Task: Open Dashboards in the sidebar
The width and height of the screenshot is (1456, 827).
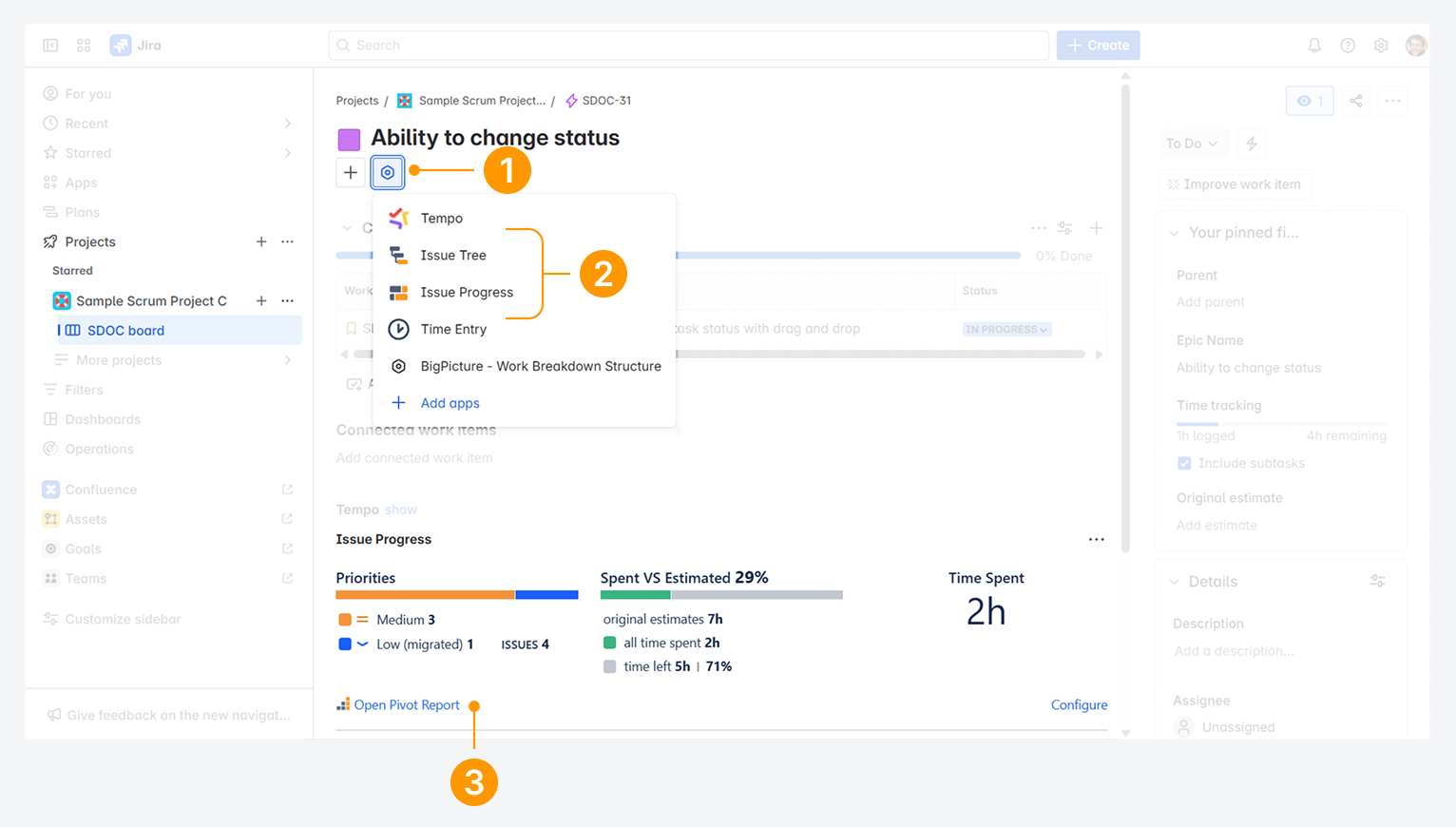Action: coord(103,419)
